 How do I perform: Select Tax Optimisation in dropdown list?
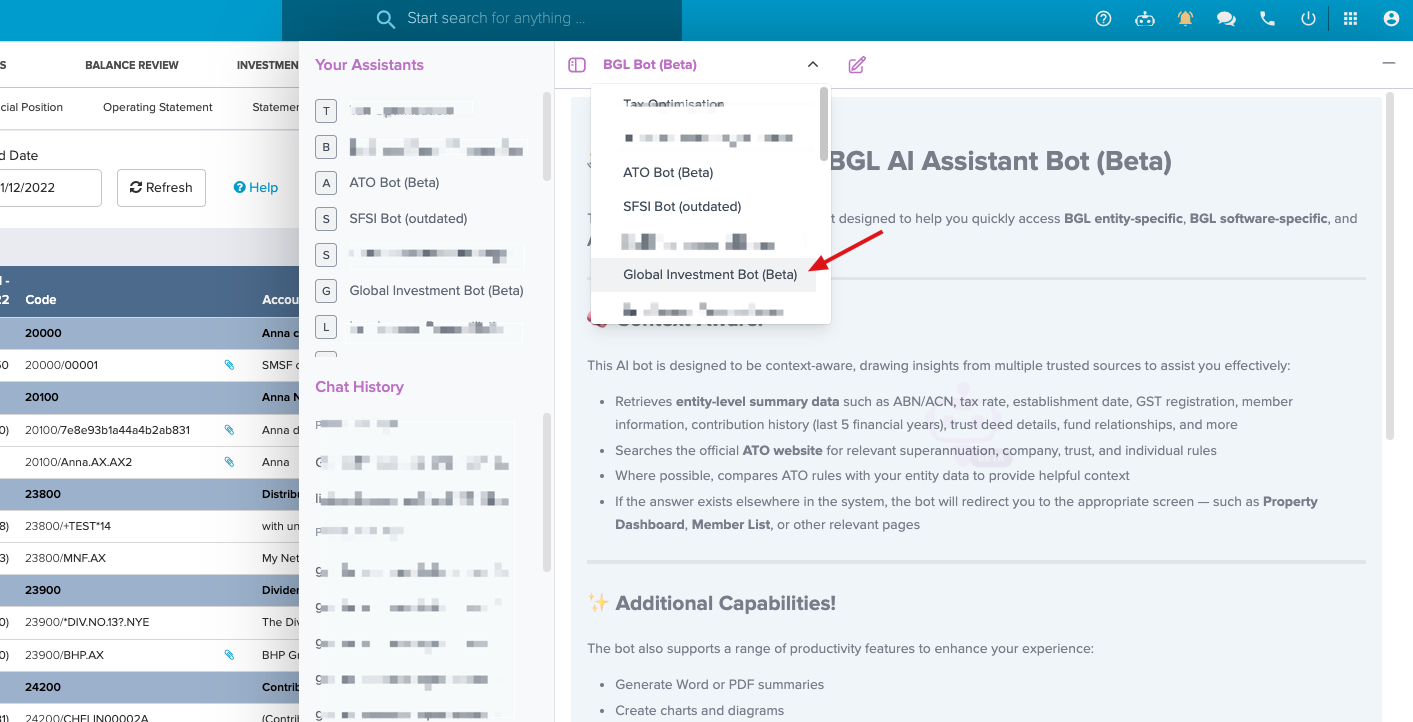coord(704,103)
